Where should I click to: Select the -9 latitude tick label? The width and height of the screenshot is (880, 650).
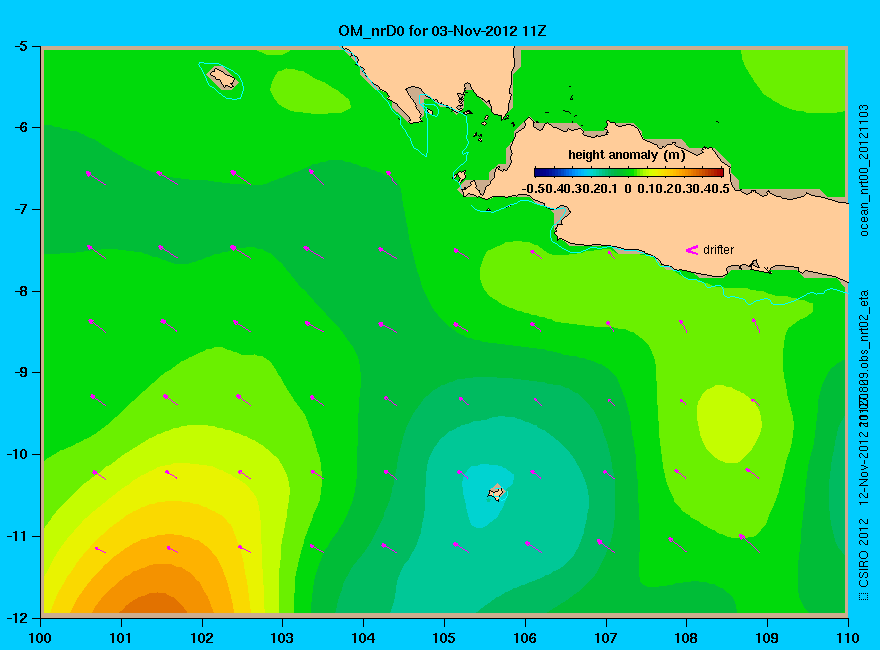click(20, 372)
